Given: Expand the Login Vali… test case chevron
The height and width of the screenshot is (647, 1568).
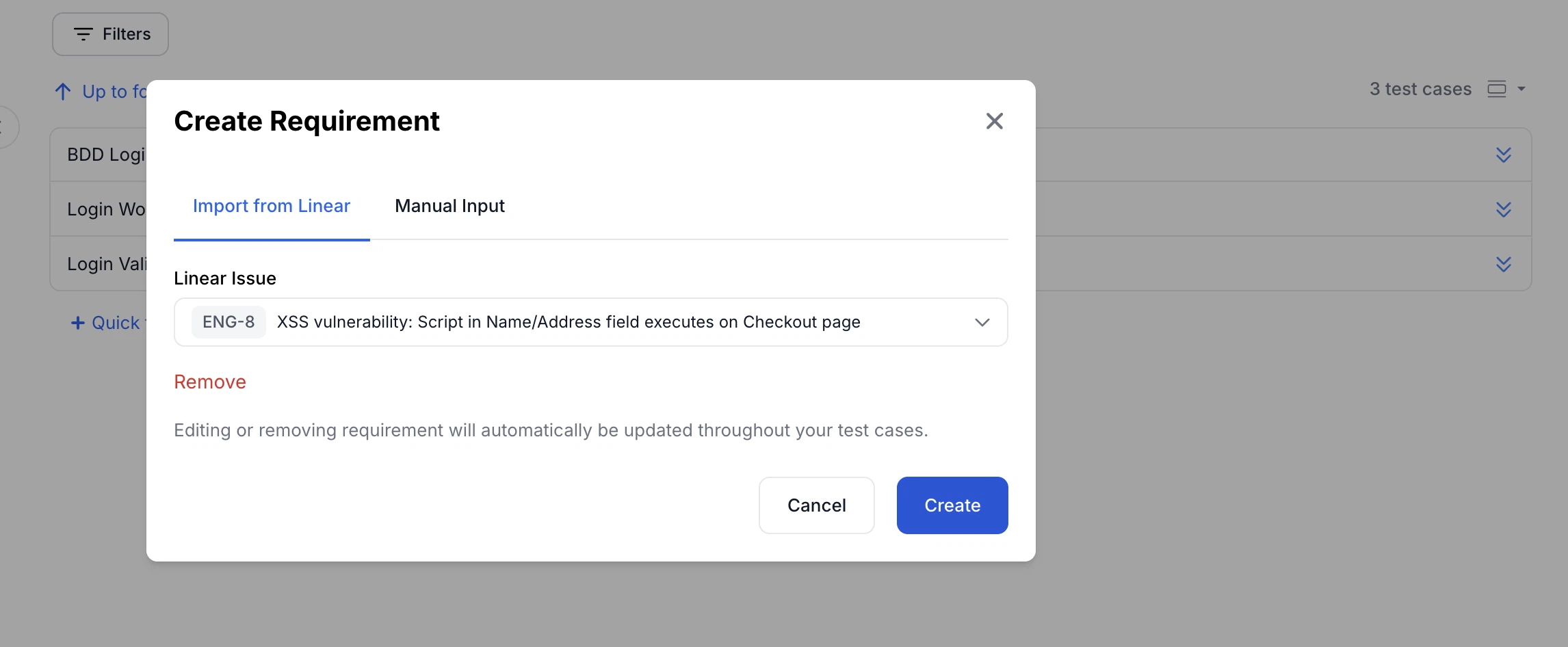Looking at the screenshot, I should pos(1503,264).
